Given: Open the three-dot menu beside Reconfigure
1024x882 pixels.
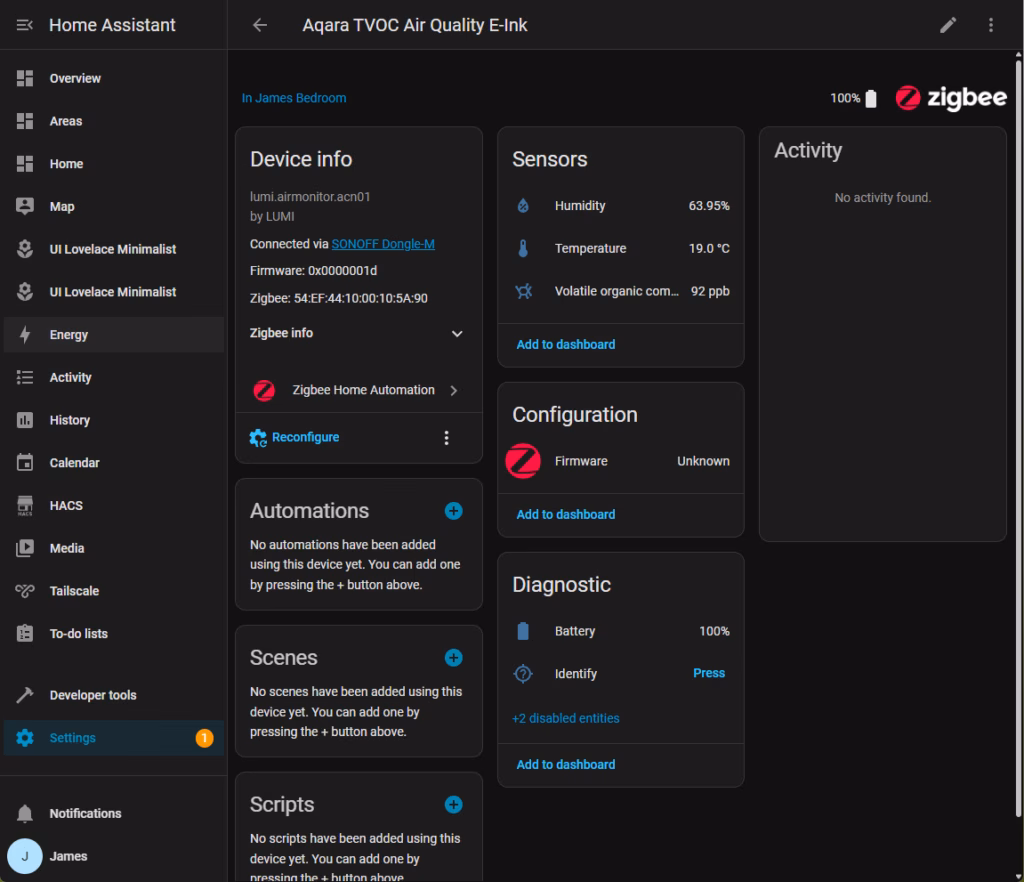Looking at the screenshot, I should click(446, 438).
